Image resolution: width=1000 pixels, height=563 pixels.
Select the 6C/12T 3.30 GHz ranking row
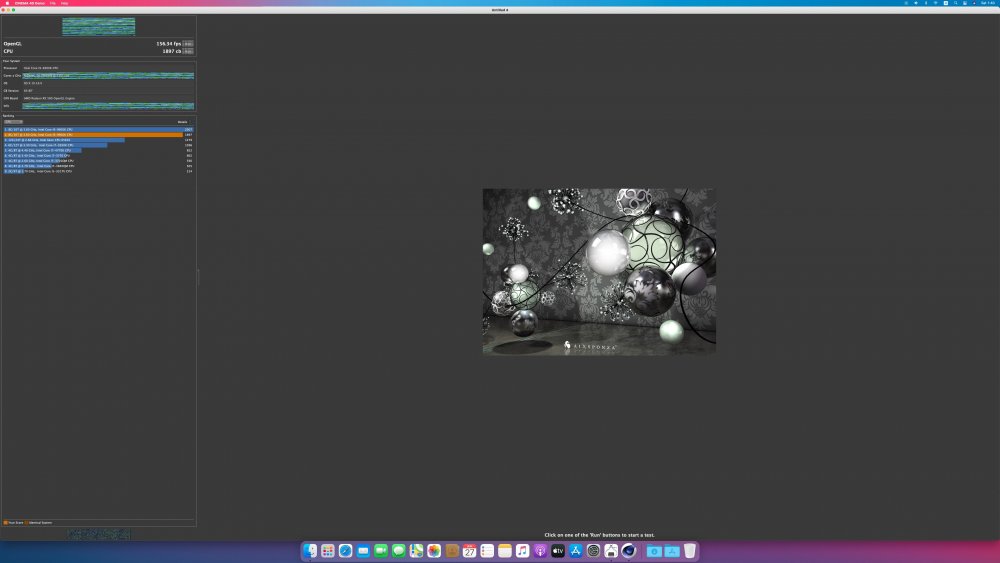point(98,145)
